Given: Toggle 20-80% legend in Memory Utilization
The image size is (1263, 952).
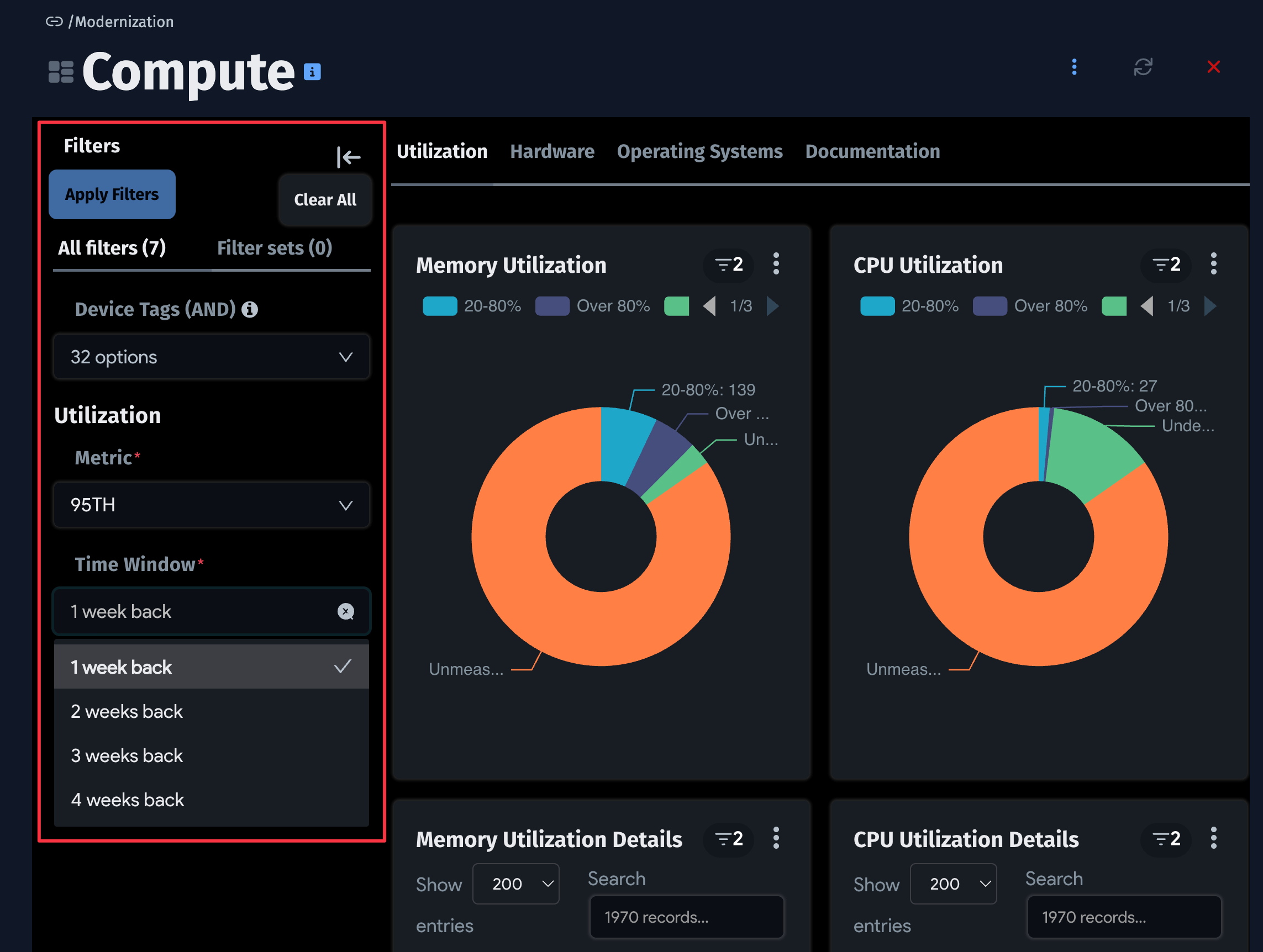Looking at the screenshot, I should [472, 306].
